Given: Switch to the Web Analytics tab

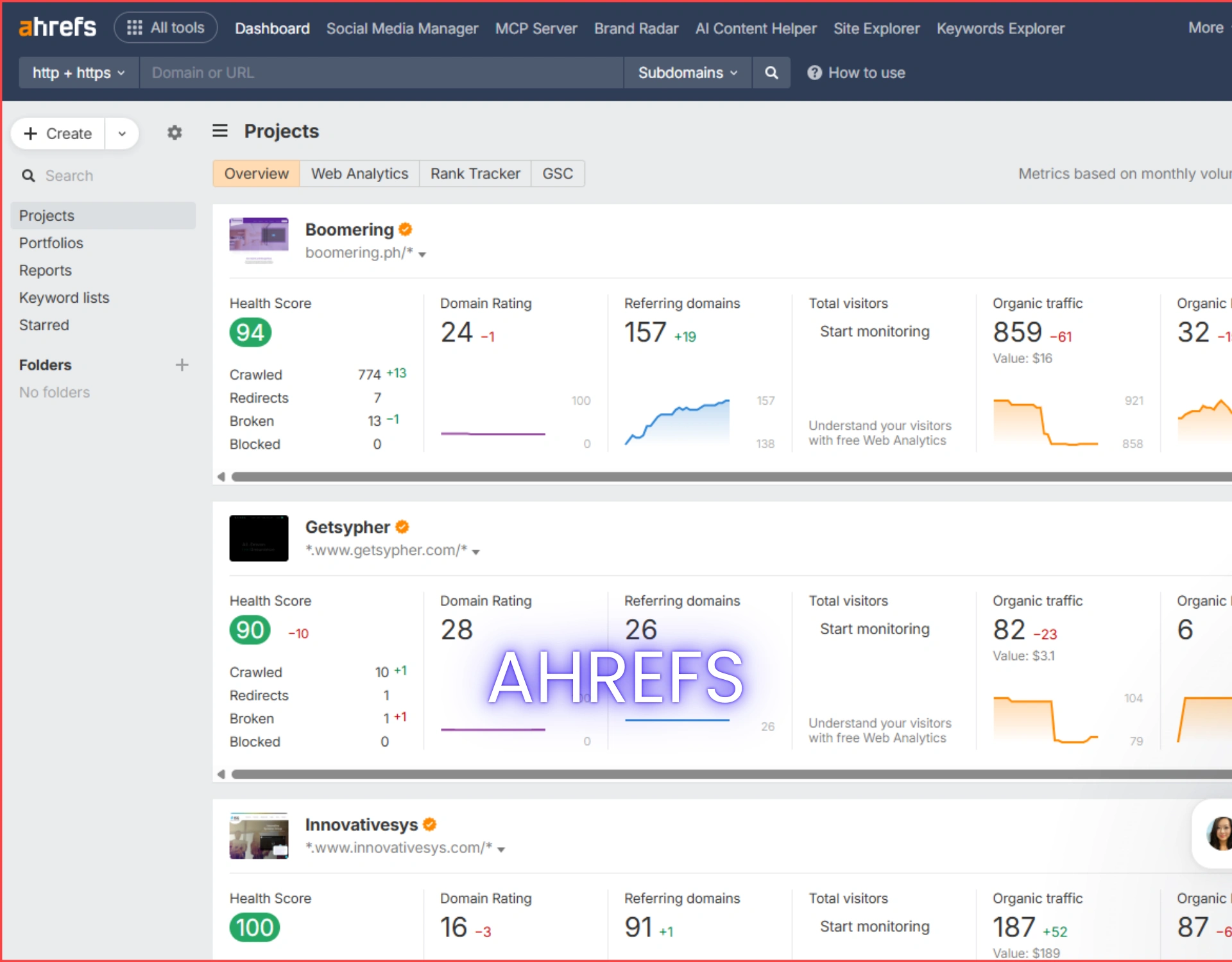Looking at the screenshot, I should [359, 173].
